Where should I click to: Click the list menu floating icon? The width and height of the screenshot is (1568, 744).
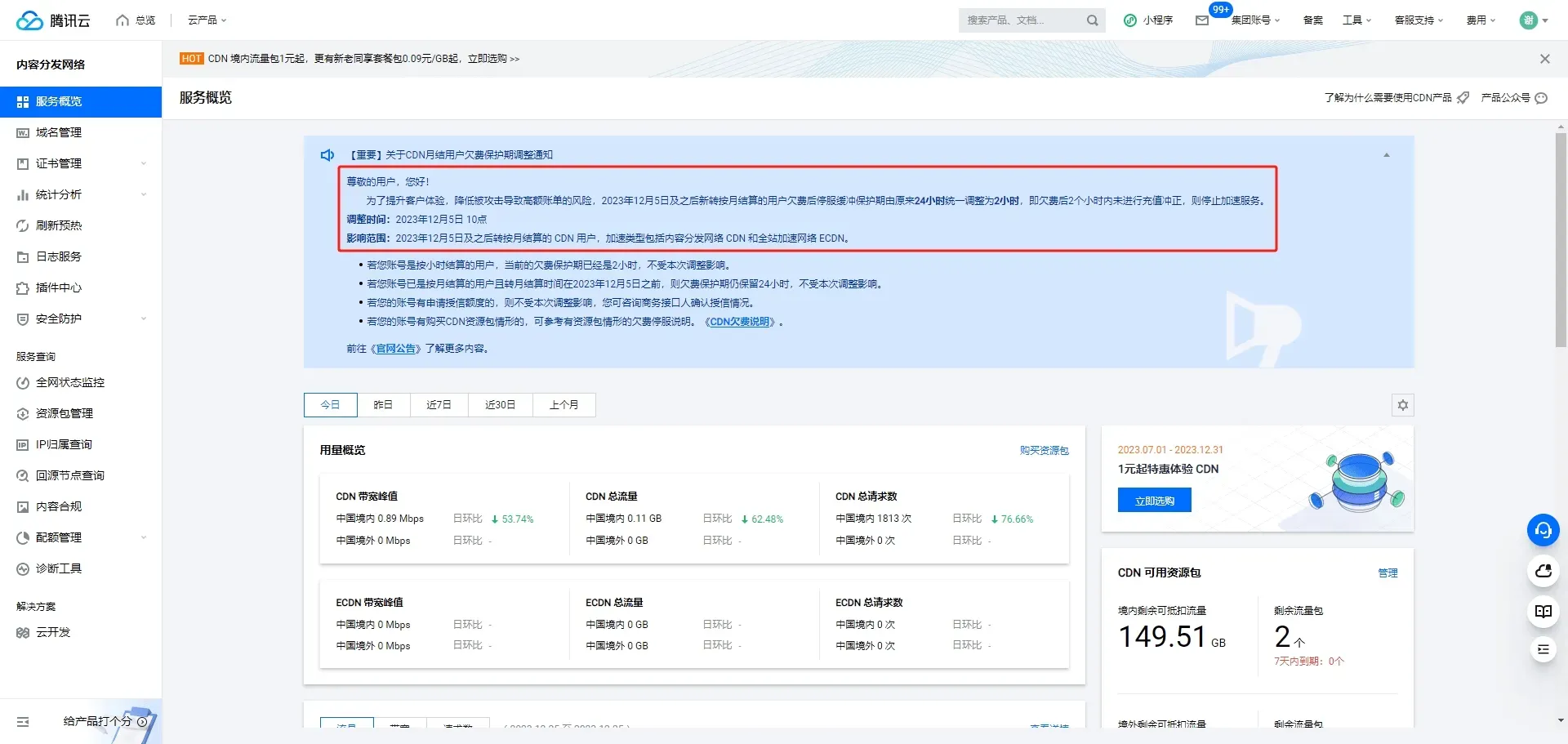[1543, 649]
